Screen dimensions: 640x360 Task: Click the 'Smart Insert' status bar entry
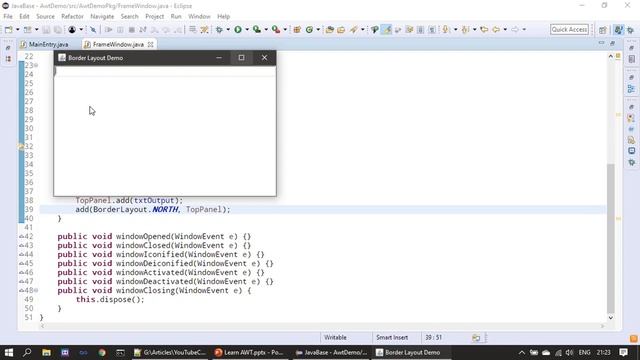(392, 338)
